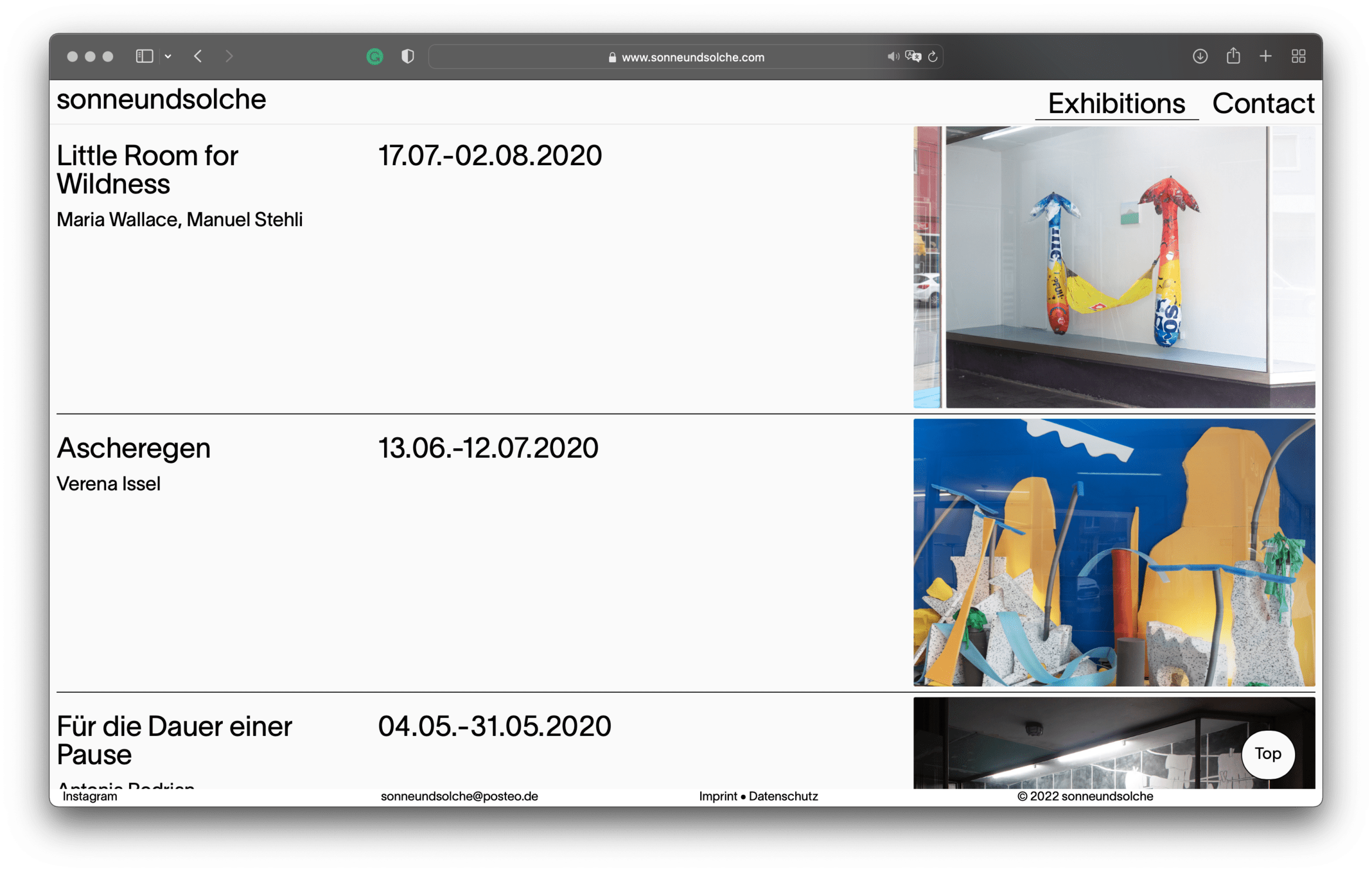Jump back up with Top button
Screen dimensions: 1372x872
(x=1268, y=754)
